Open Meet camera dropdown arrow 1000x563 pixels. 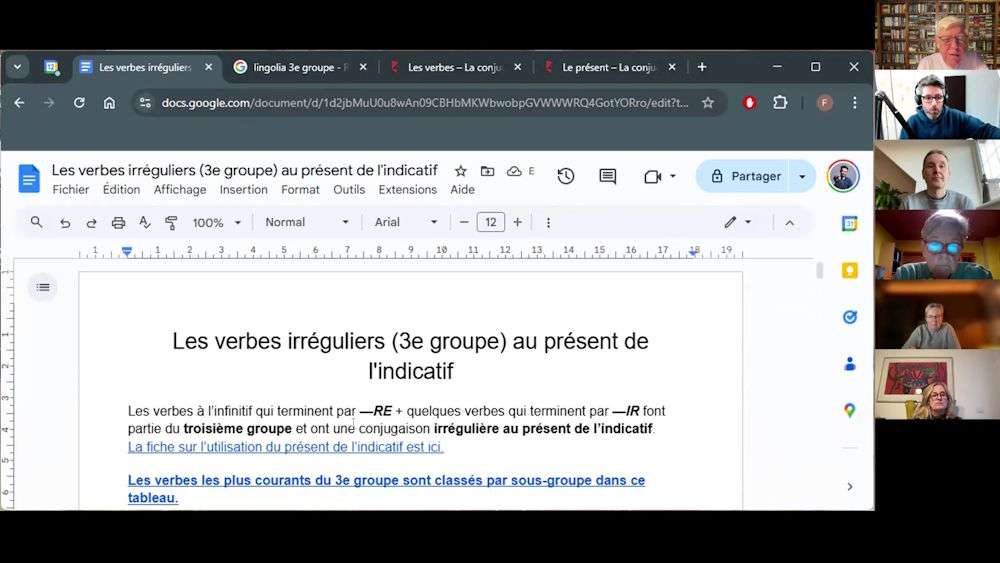[x=673, y=177]
